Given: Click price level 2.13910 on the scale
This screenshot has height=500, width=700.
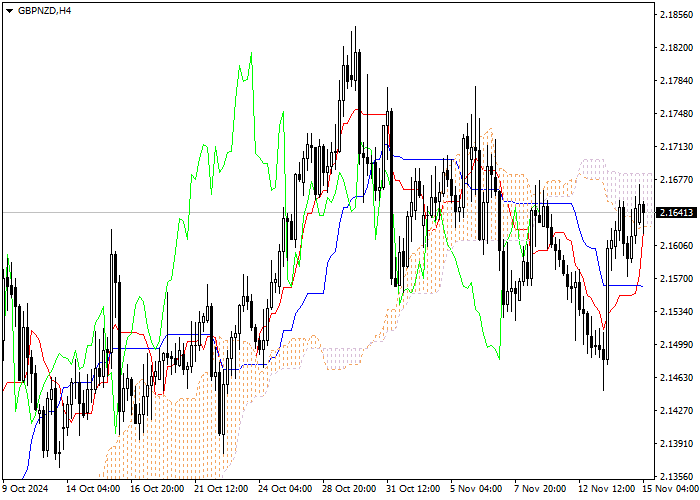Looking at the screenshot, I should pos(677,444).
